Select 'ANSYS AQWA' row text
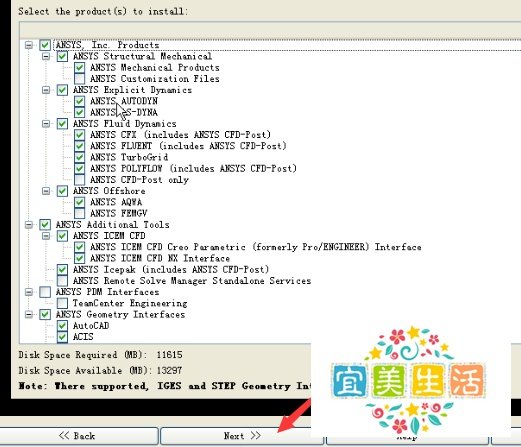 (x=116, y=202)
